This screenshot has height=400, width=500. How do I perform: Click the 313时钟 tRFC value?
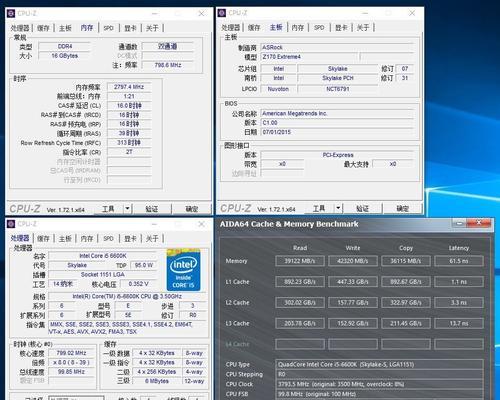point(129,143)
